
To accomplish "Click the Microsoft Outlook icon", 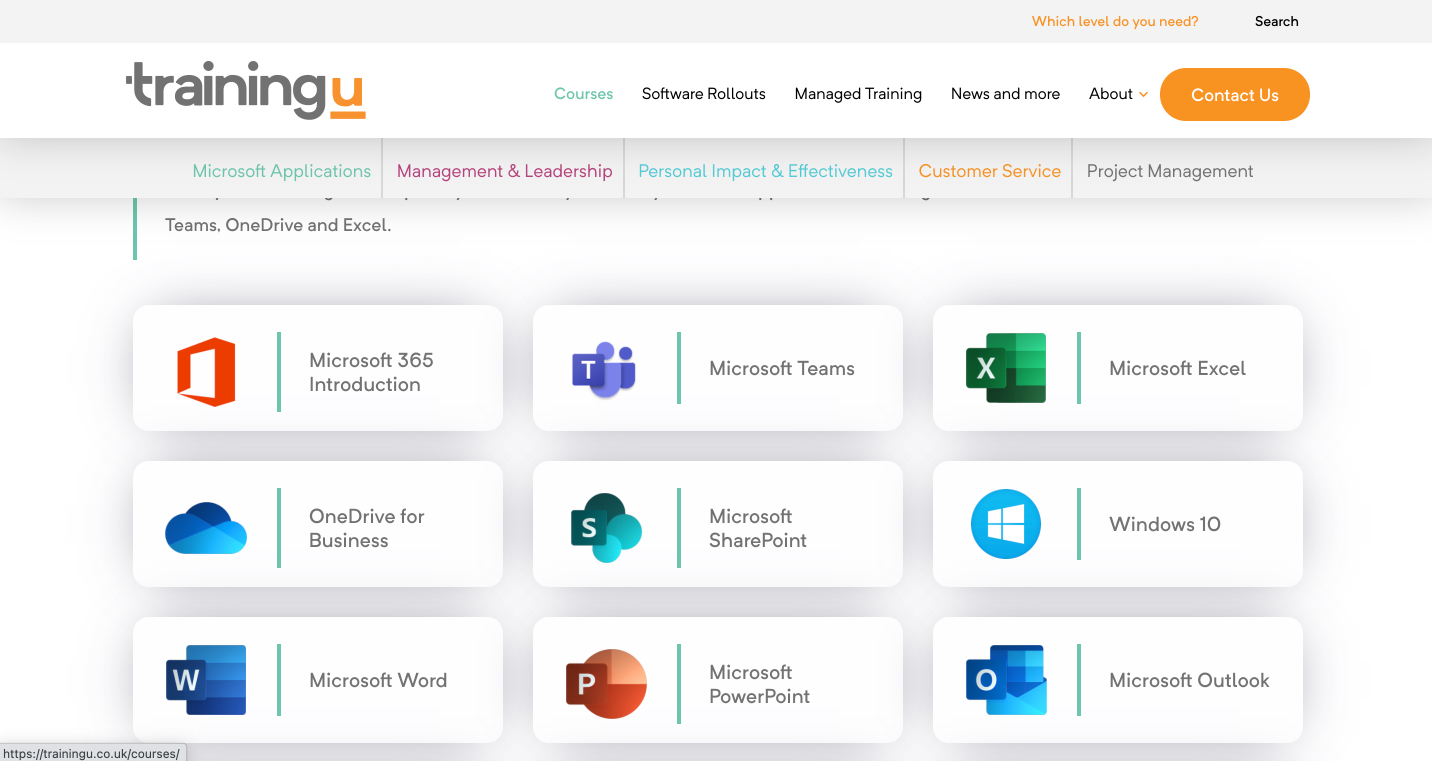I will coord(1006,680).
